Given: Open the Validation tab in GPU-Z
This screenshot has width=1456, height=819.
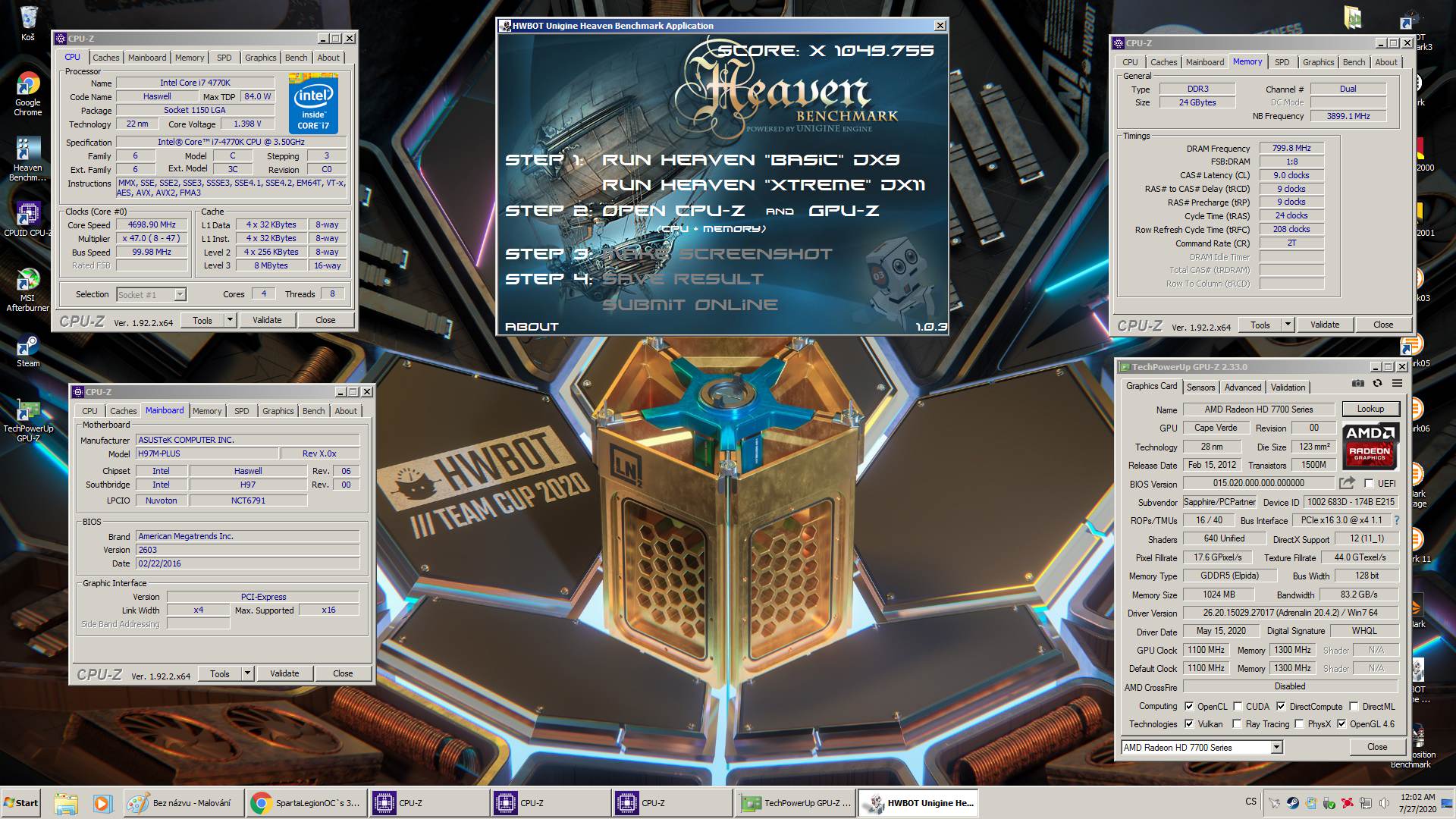Looking at the screenshot, I should point(1288,387).
